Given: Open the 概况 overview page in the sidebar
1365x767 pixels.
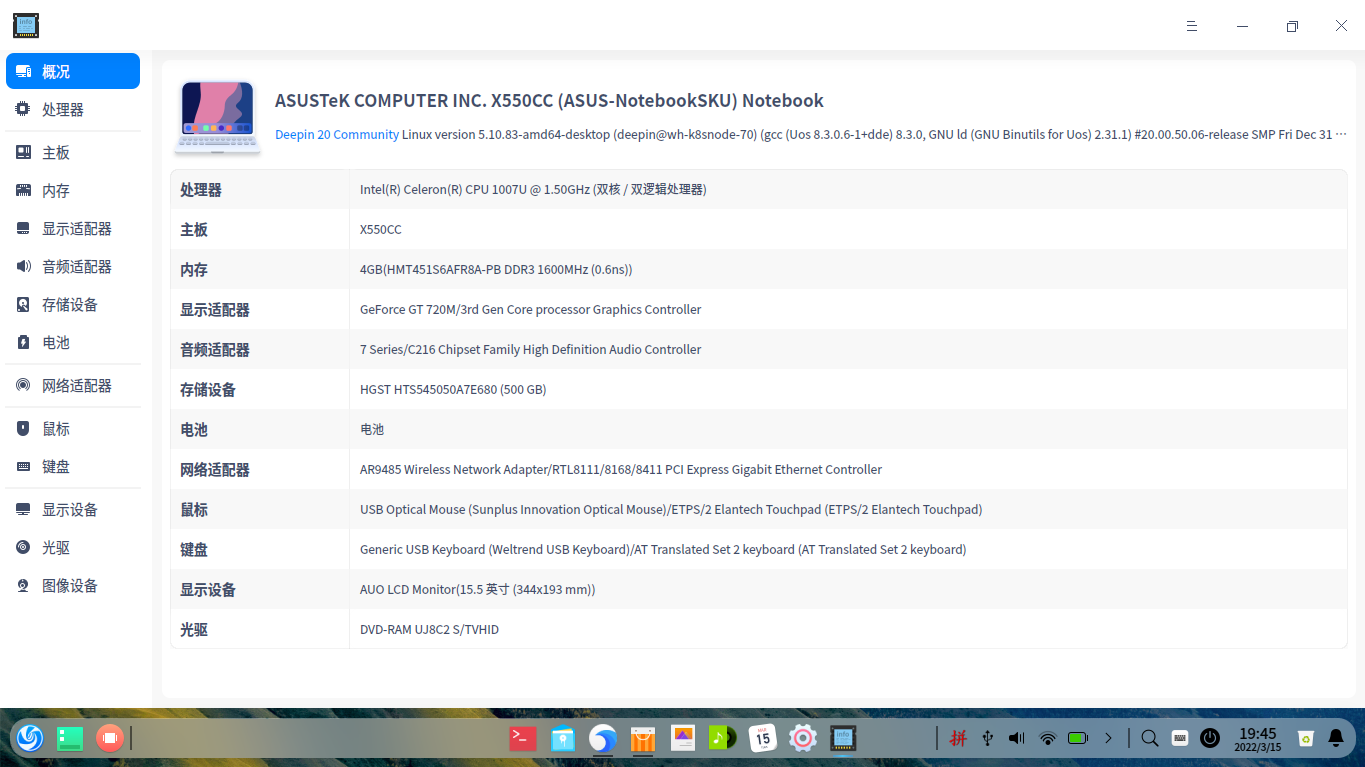Looking at the screenshot, I should [73, 71].
